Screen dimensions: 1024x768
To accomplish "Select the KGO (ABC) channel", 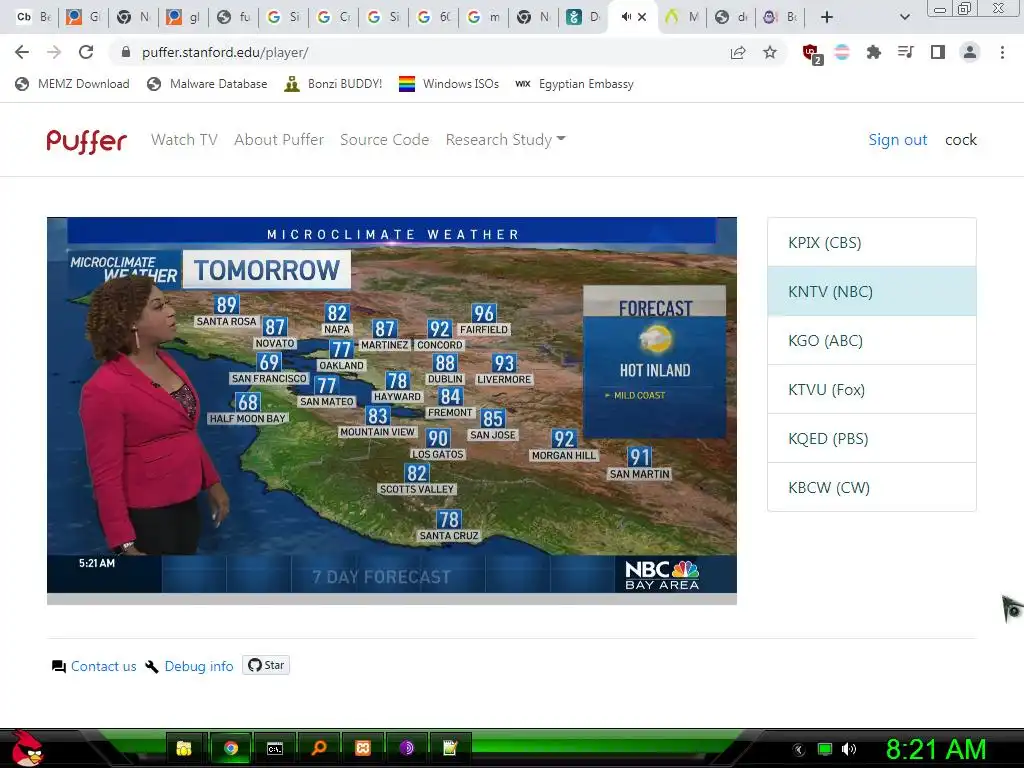I will 872,340.
